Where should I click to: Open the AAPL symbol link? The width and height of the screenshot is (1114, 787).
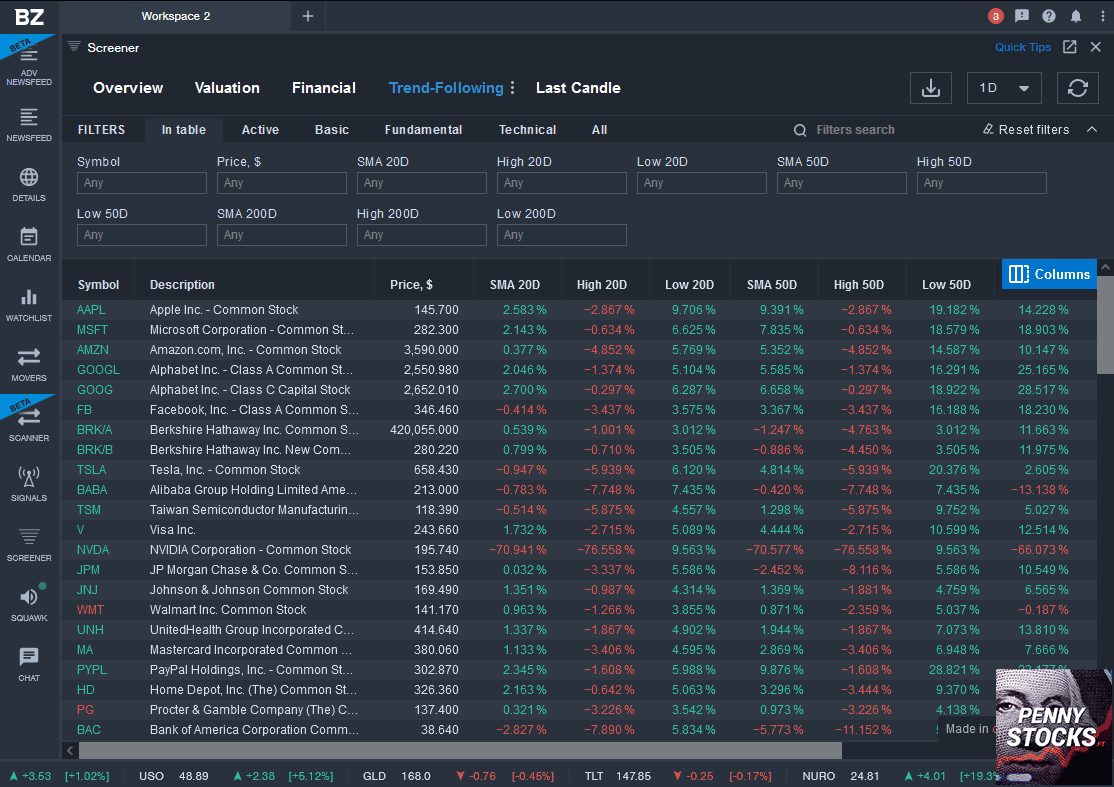[x=91, y=310]
